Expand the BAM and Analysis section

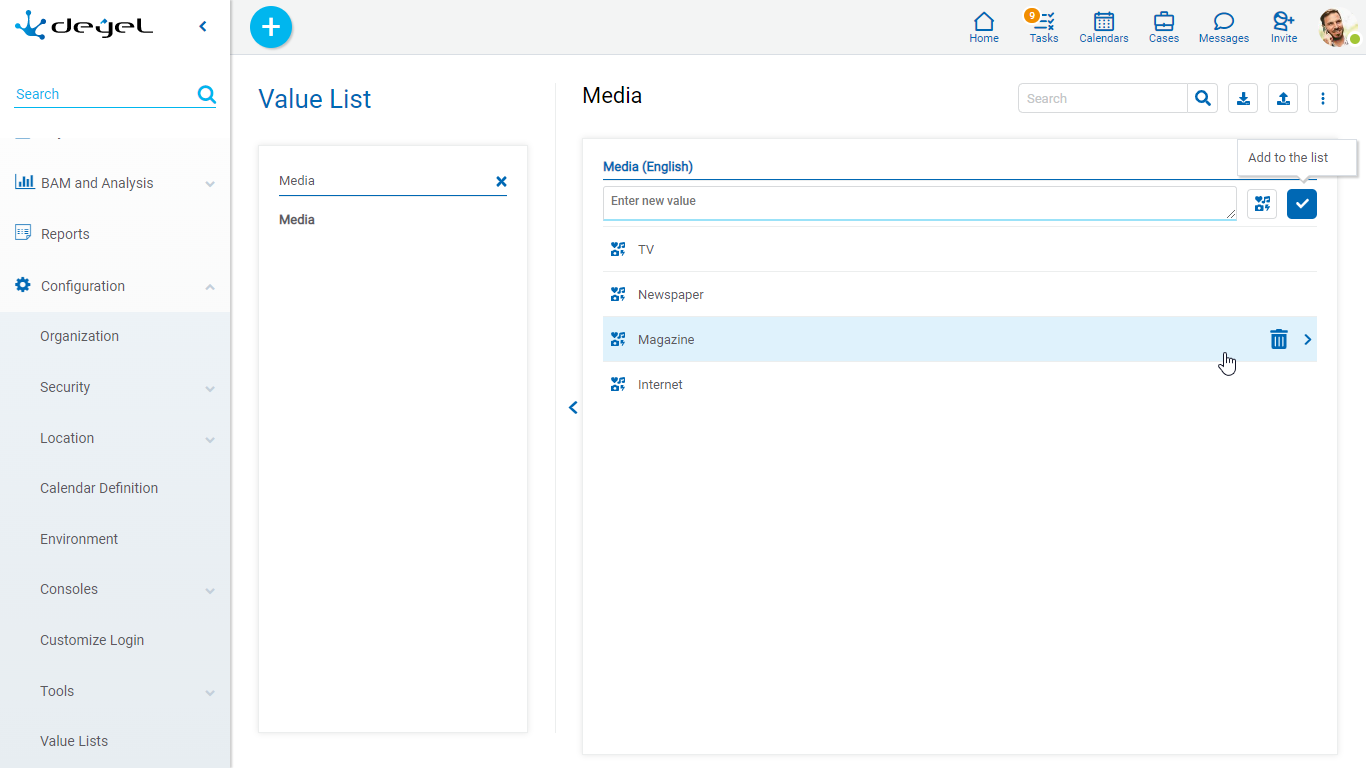[x=210, y=184]
